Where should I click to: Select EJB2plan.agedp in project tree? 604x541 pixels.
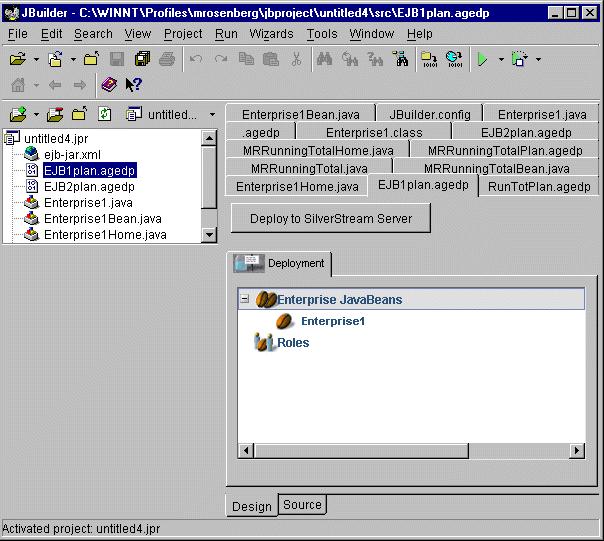(89, 187)
